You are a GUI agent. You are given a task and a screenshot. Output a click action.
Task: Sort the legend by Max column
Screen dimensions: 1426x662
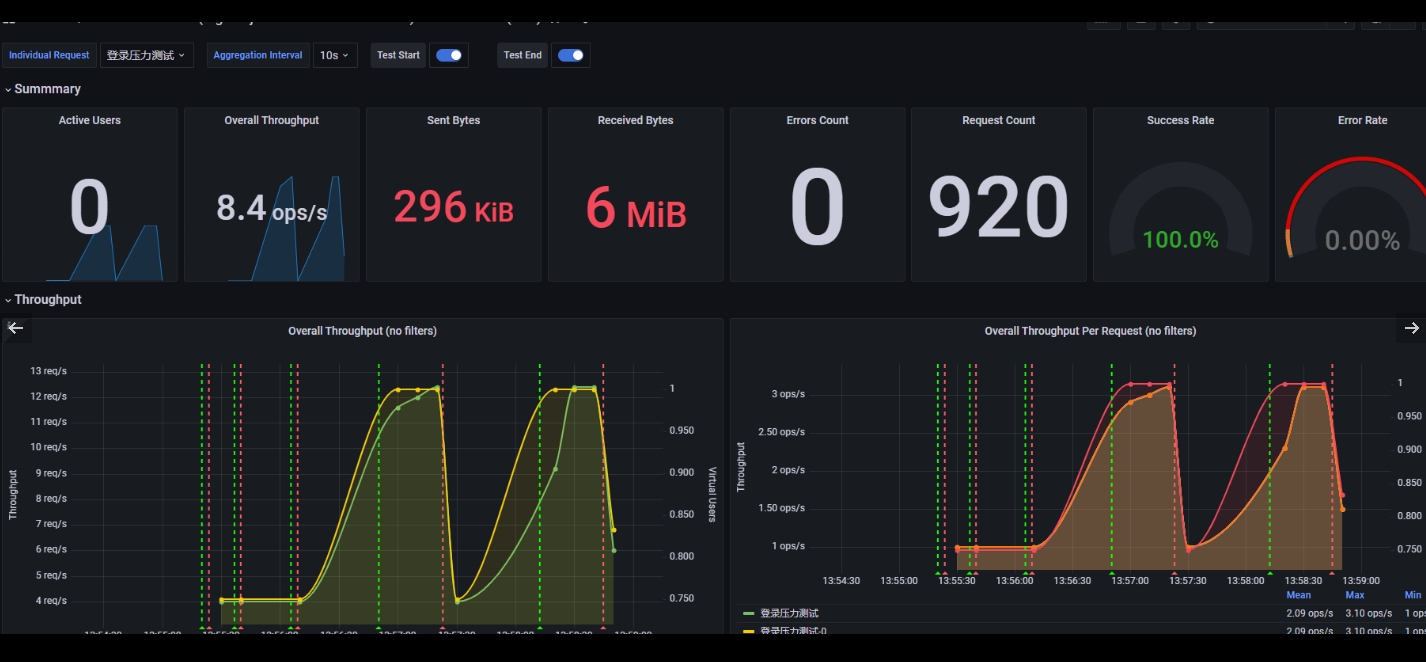(x=1355, y=595)
